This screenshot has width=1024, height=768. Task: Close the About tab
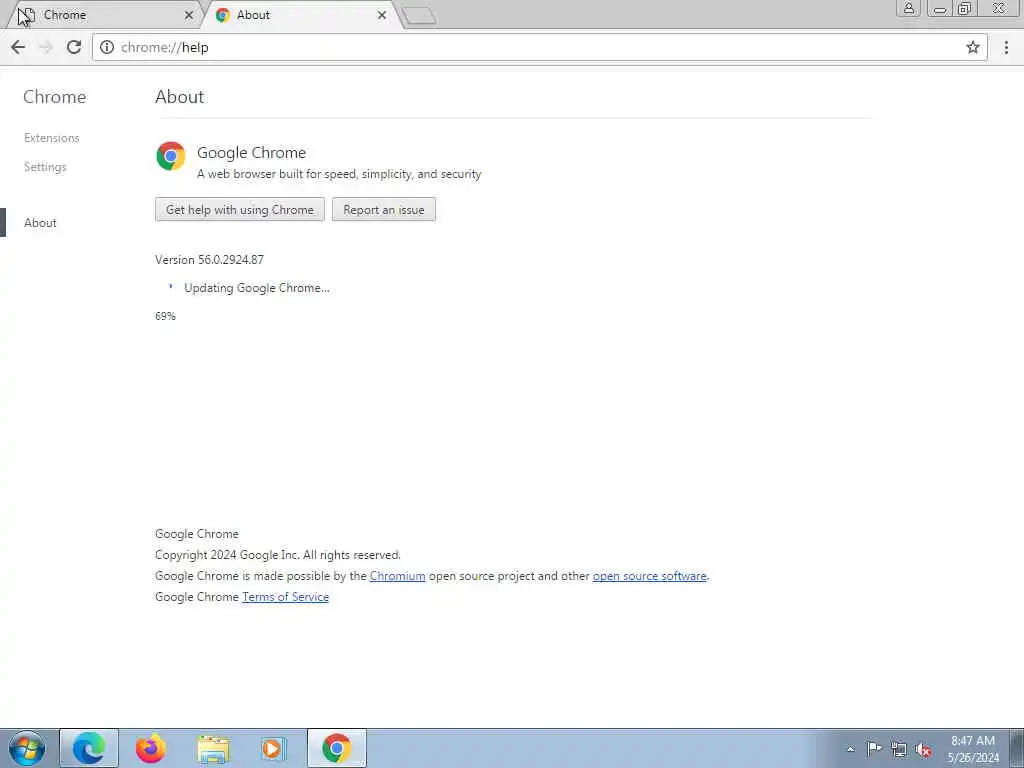(381, 15)
